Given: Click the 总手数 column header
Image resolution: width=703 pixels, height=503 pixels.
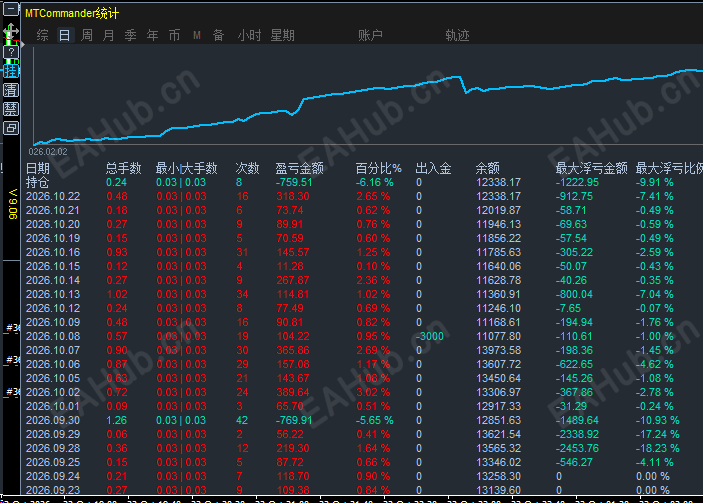Looking at the screenshot, I should pos(124,169).
